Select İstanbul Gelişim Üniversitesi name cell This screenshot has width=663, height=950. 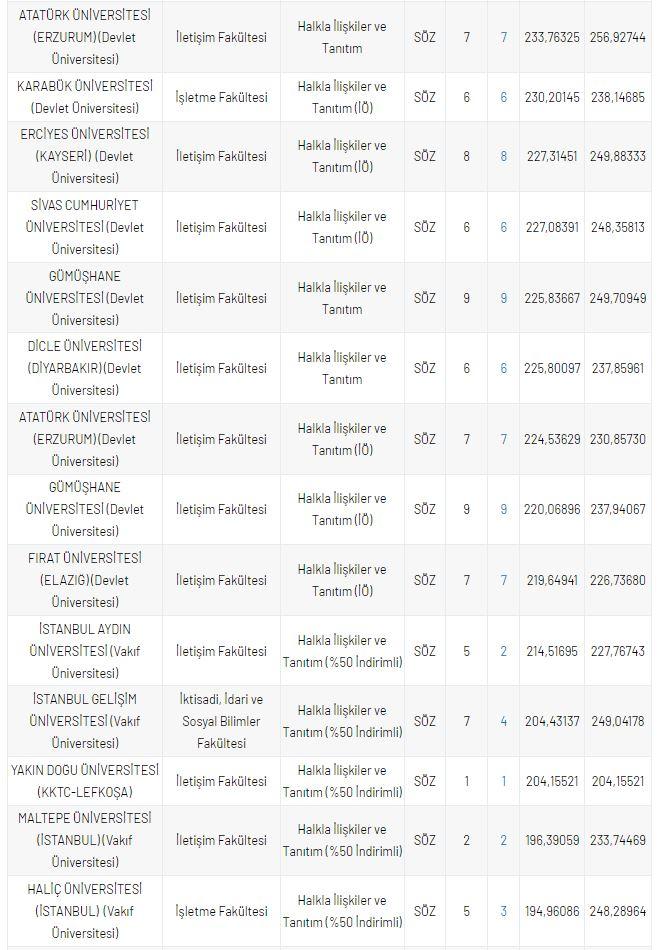[x=85, y=721]
